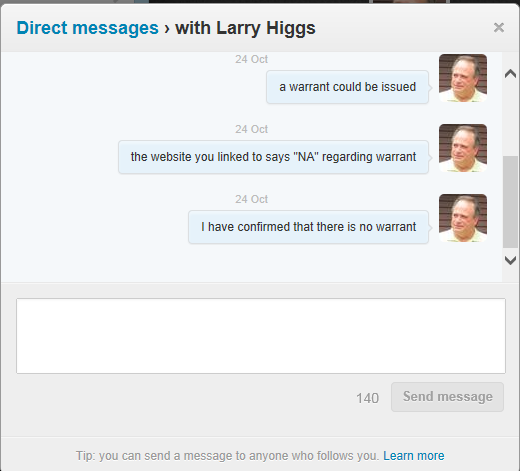Select the website "NA" regarding warrant message bubble
Image resolution: width=520 pixels, height=471 pixels.
coord(273,157)
